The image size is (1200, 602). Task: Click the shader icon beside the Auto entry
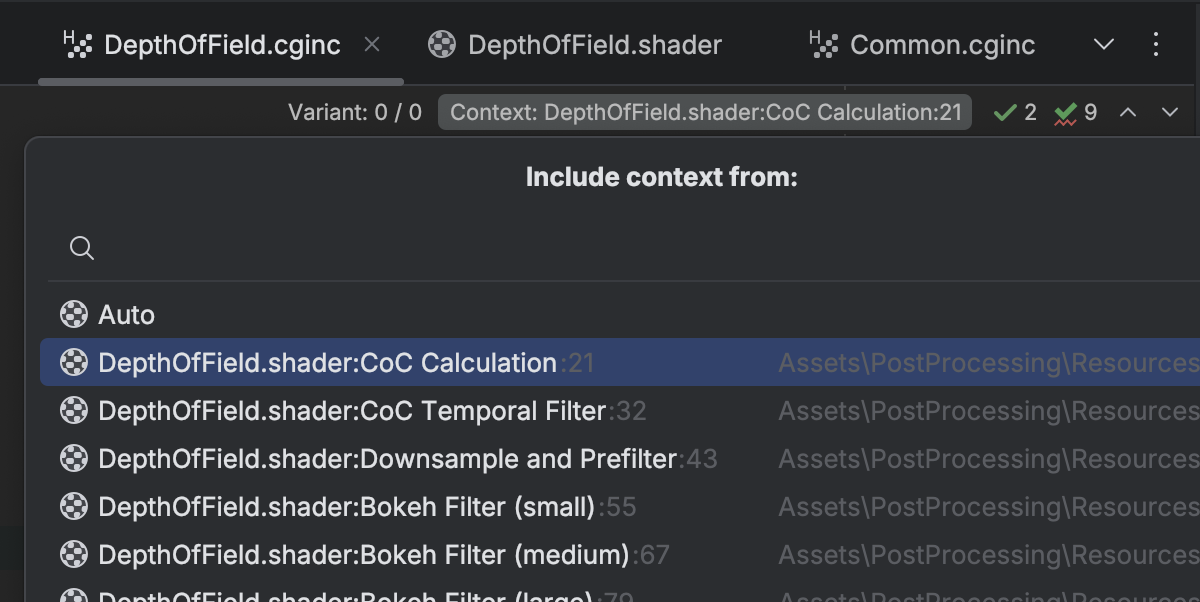[74, 314]
